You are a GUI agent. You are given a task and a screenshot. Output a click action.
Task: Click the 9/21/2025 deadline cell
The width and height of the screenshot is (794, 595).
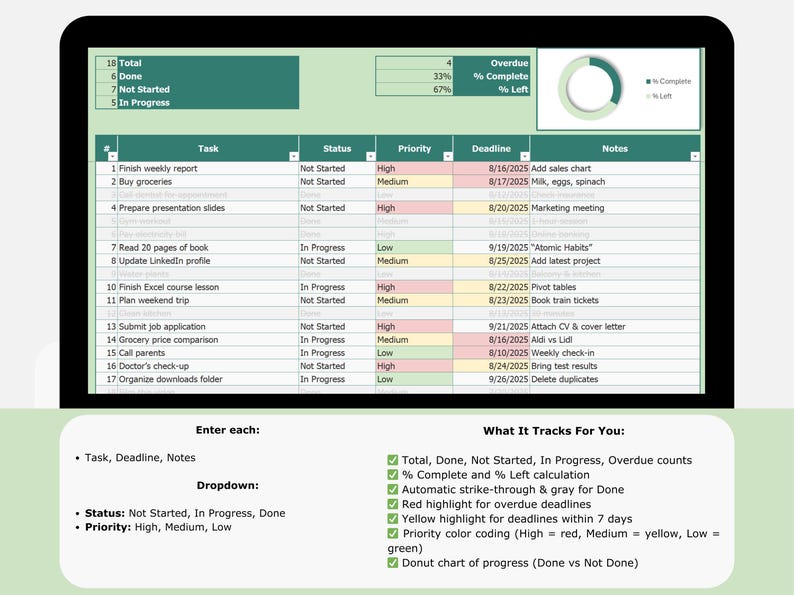(491, 327)
